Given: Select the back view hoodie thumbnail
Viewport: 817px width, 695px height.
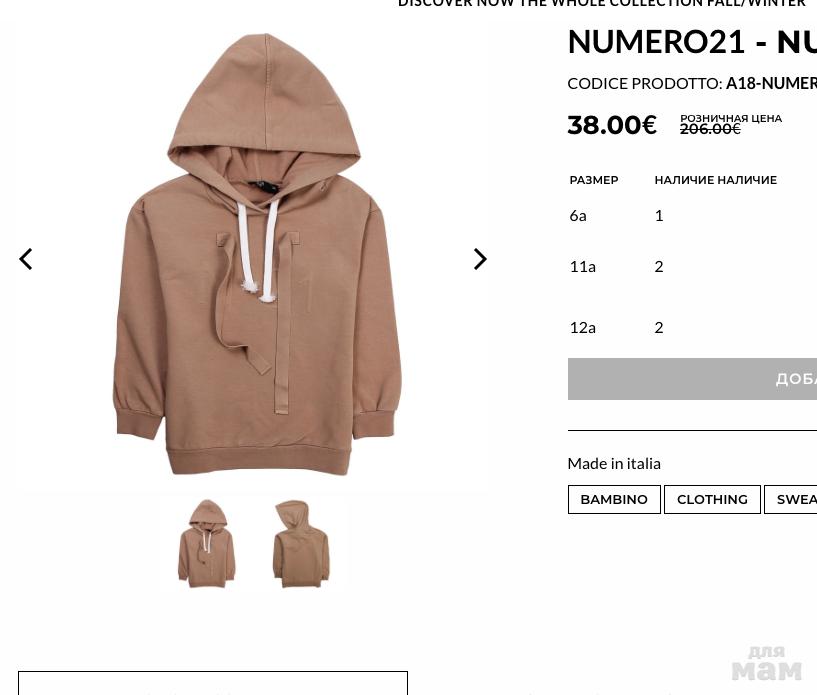Looking at the screenshot, I should click(301, 544).
